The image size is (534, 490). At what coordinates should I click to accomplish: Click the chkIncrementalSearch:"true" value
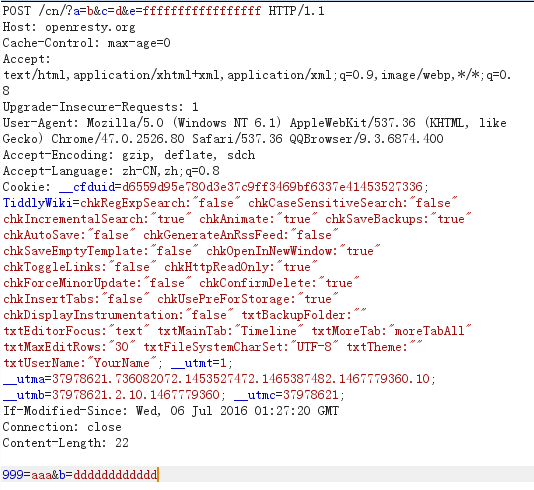pyautogui.click(x=97, y=219)
